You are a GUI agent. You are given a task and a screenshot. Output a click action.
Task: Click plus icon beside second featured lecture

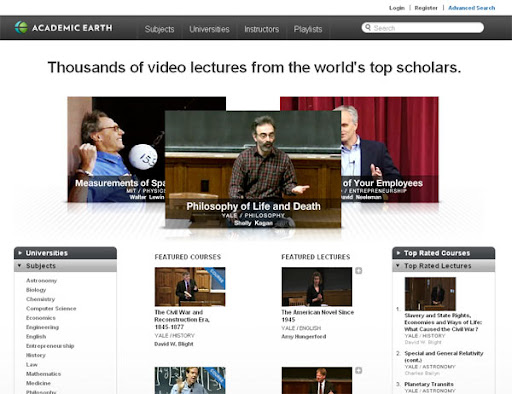point(358,370)
